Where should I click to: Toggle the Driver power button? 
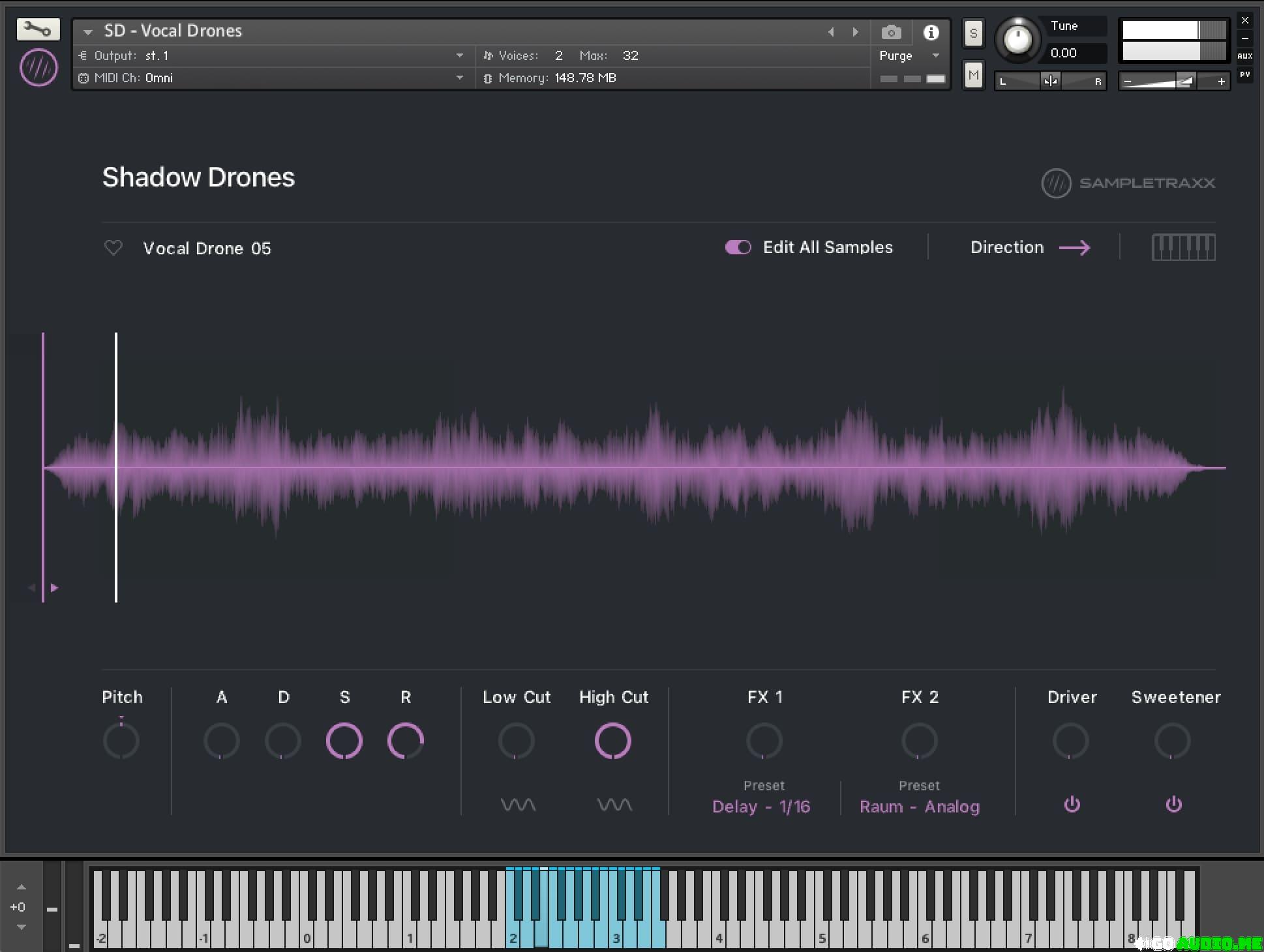1072,805
